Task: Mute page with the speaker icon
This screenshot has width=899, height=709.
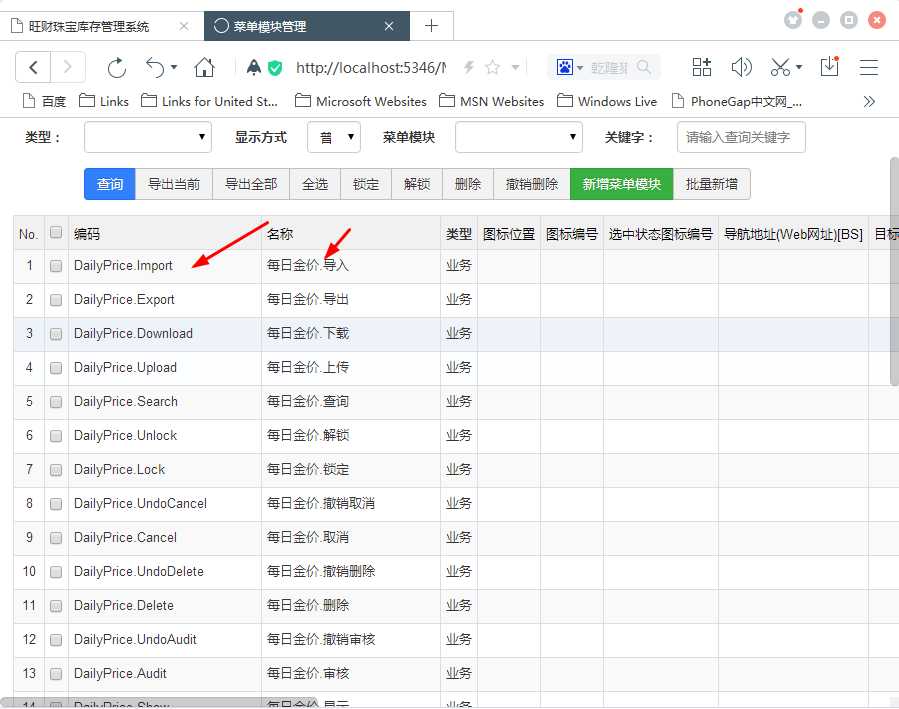Action: pyautogui.click(x=741, y=68)
